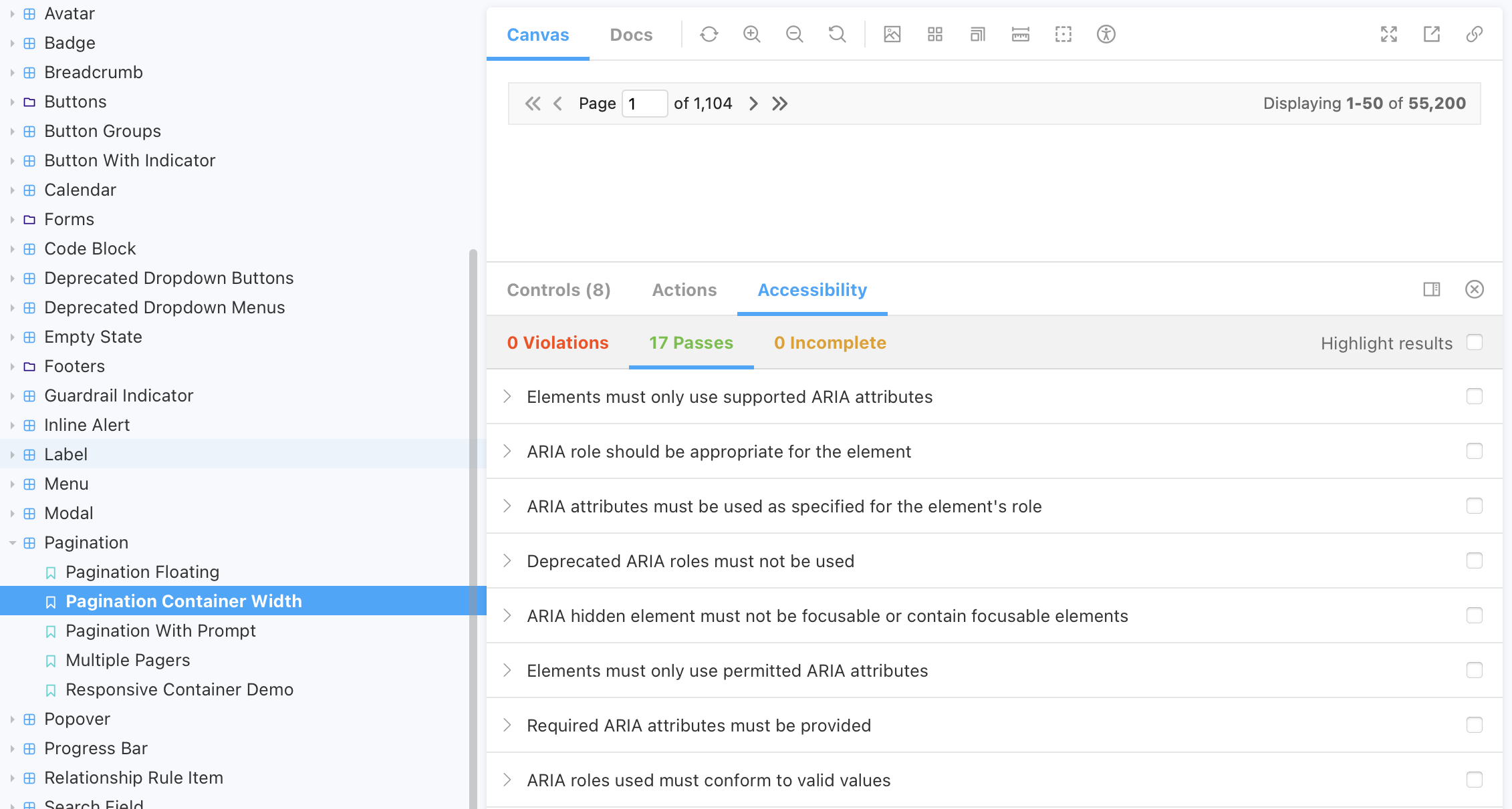Open the Controls (8) tab
The width and height of the screenshot is (1512, 809).
point(559,290)
